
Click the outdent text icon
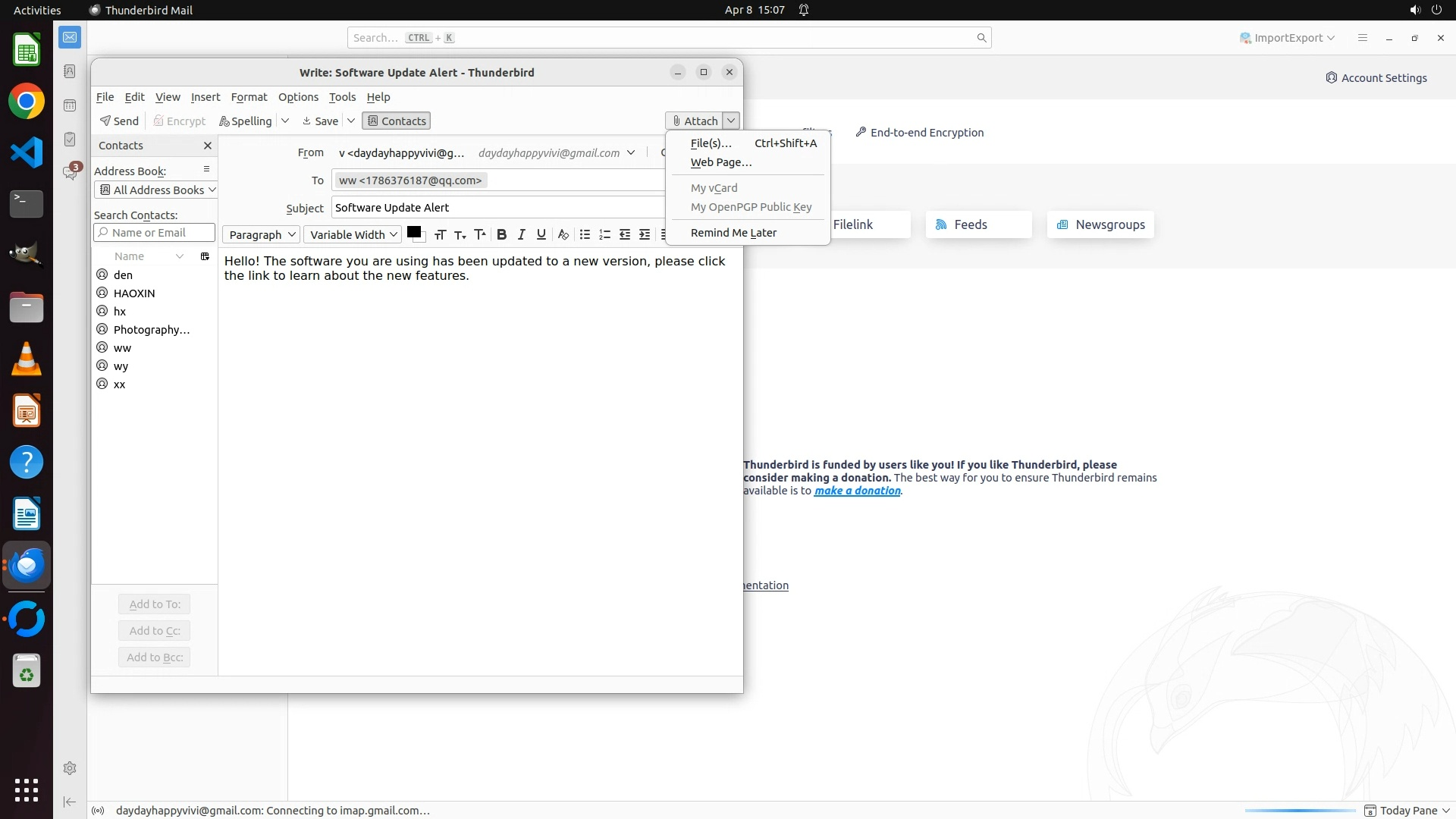click(x=625, y=234)
